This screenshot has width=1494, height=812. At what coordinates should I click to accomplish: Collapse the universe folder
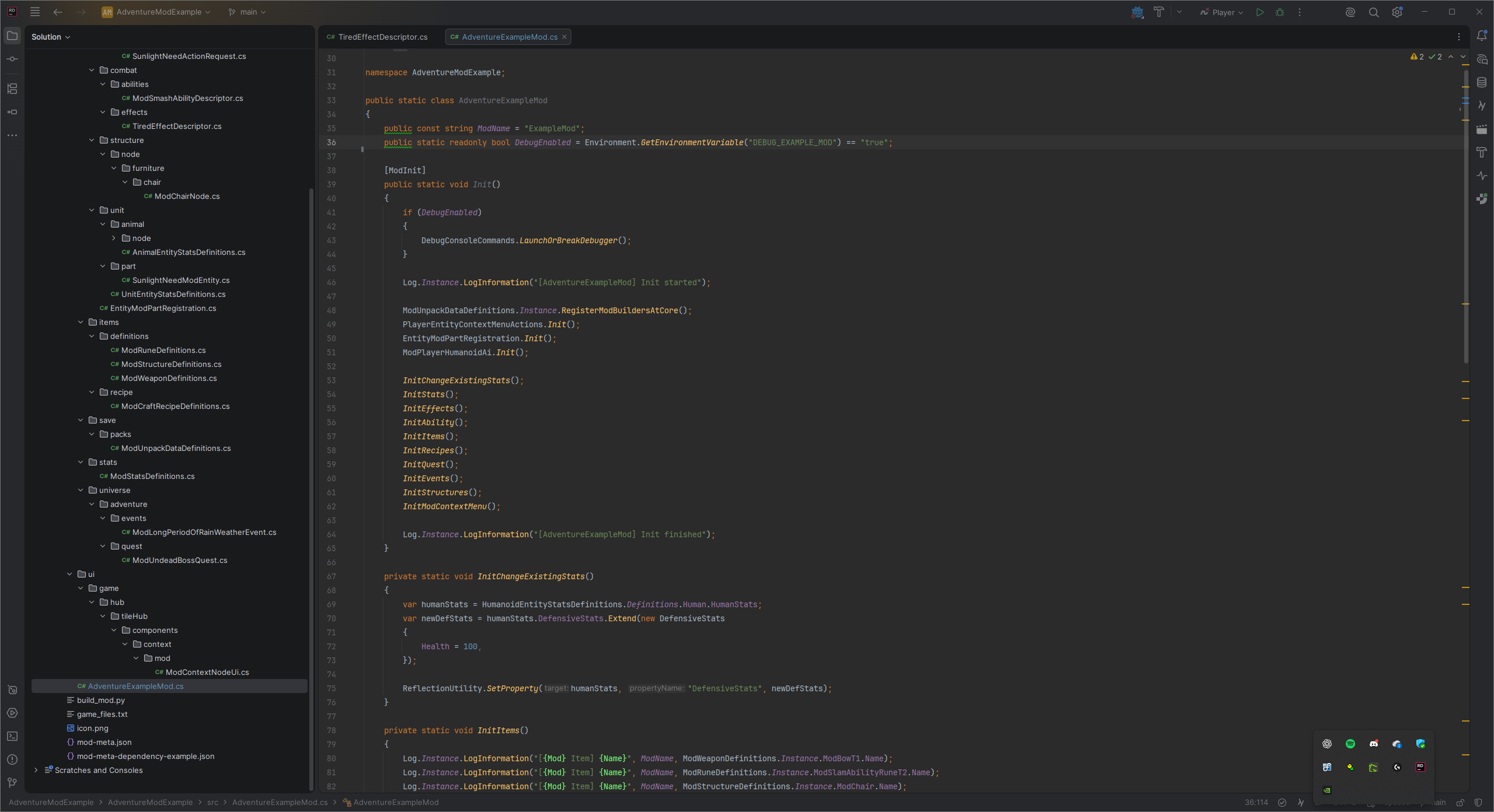pos(81,490)
